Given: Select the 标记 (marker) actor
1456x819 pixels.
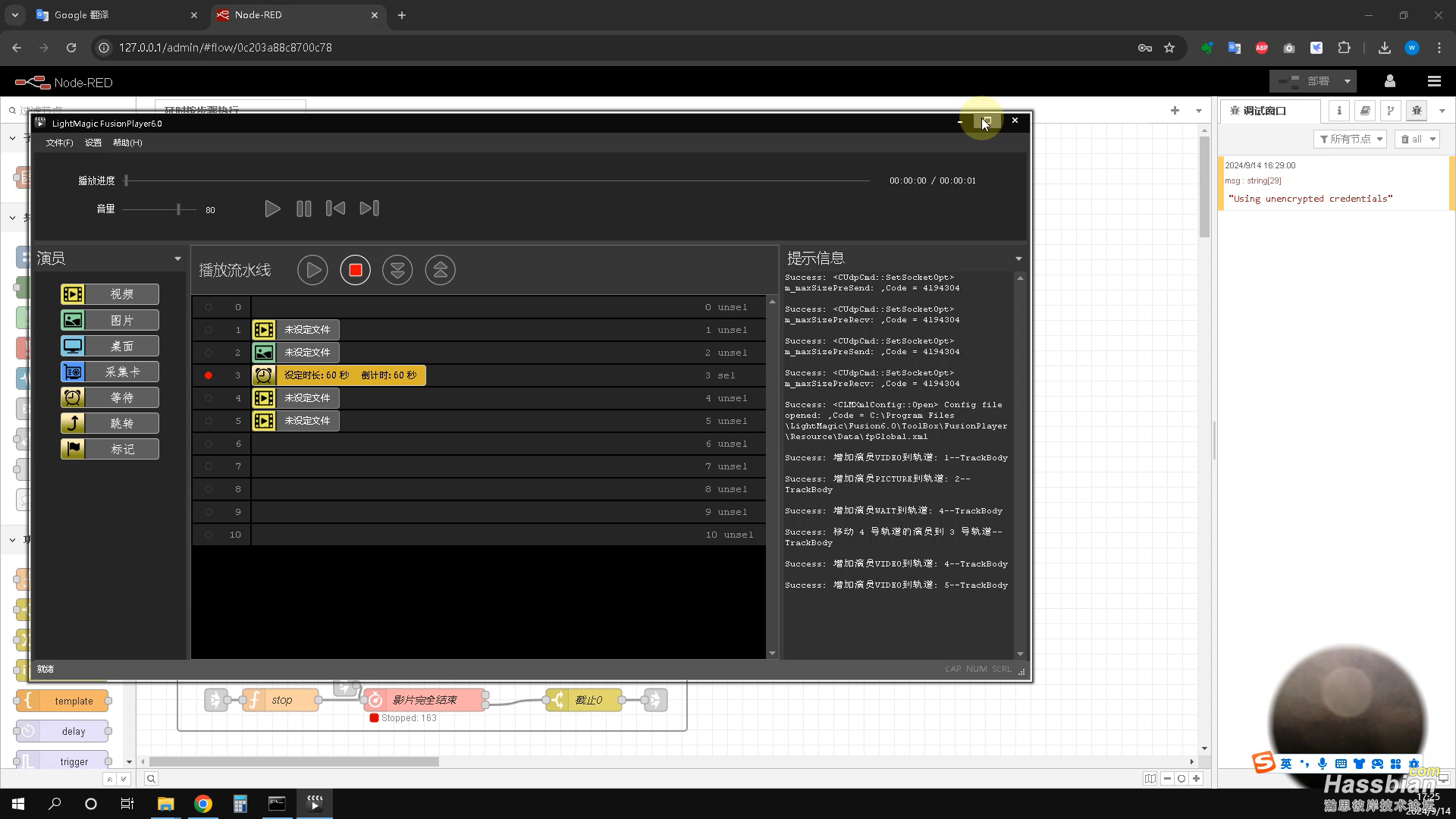Looking at the screenshot, I should 110,449.
